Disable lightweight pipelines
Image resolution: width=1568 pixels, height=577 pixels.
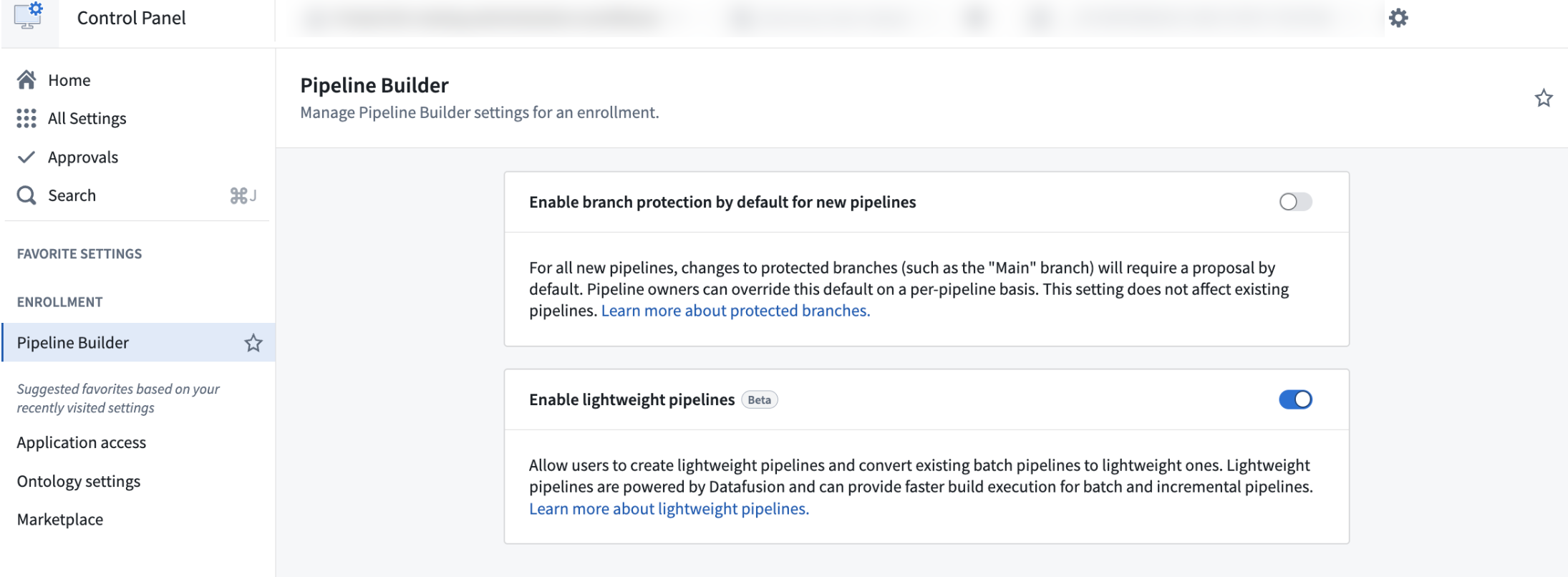[1297, 399]
